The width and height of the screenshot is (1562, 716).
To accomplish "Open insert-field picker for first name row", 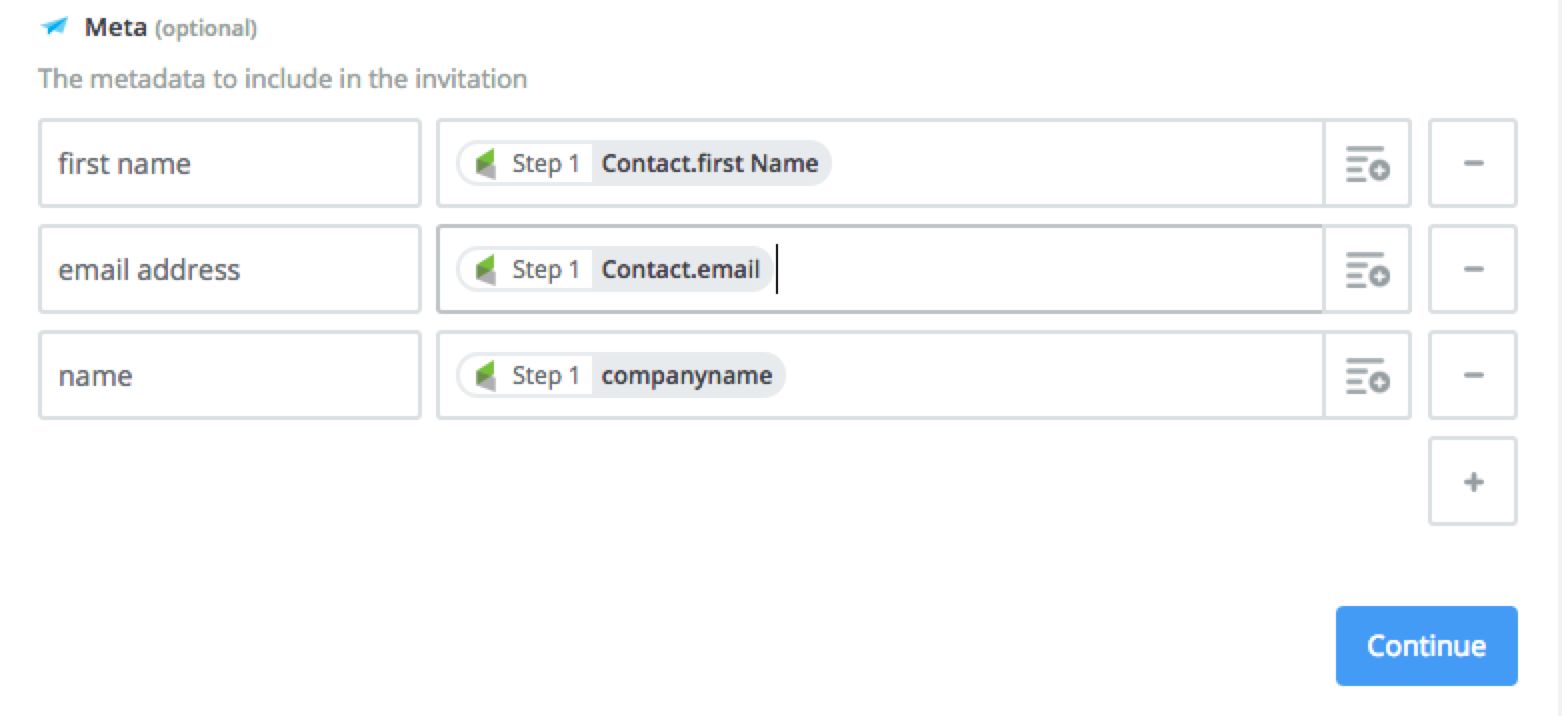I will pyautogui.click(x=1367, y=163).
